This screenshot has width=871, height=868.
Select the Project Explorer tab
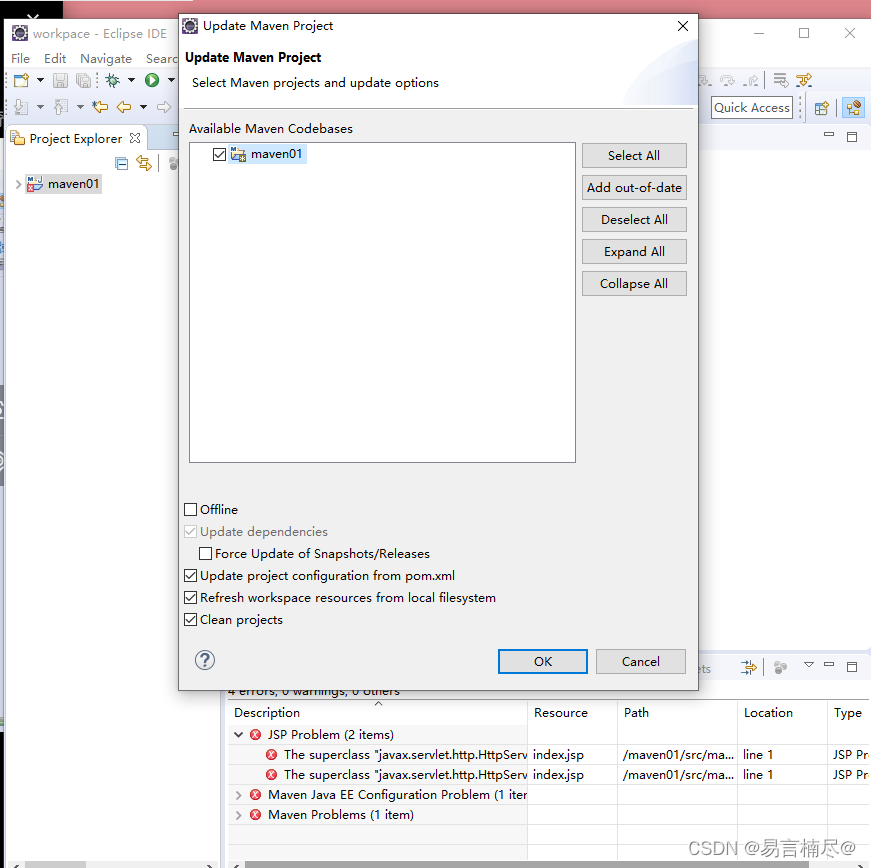tap(76, 138)
